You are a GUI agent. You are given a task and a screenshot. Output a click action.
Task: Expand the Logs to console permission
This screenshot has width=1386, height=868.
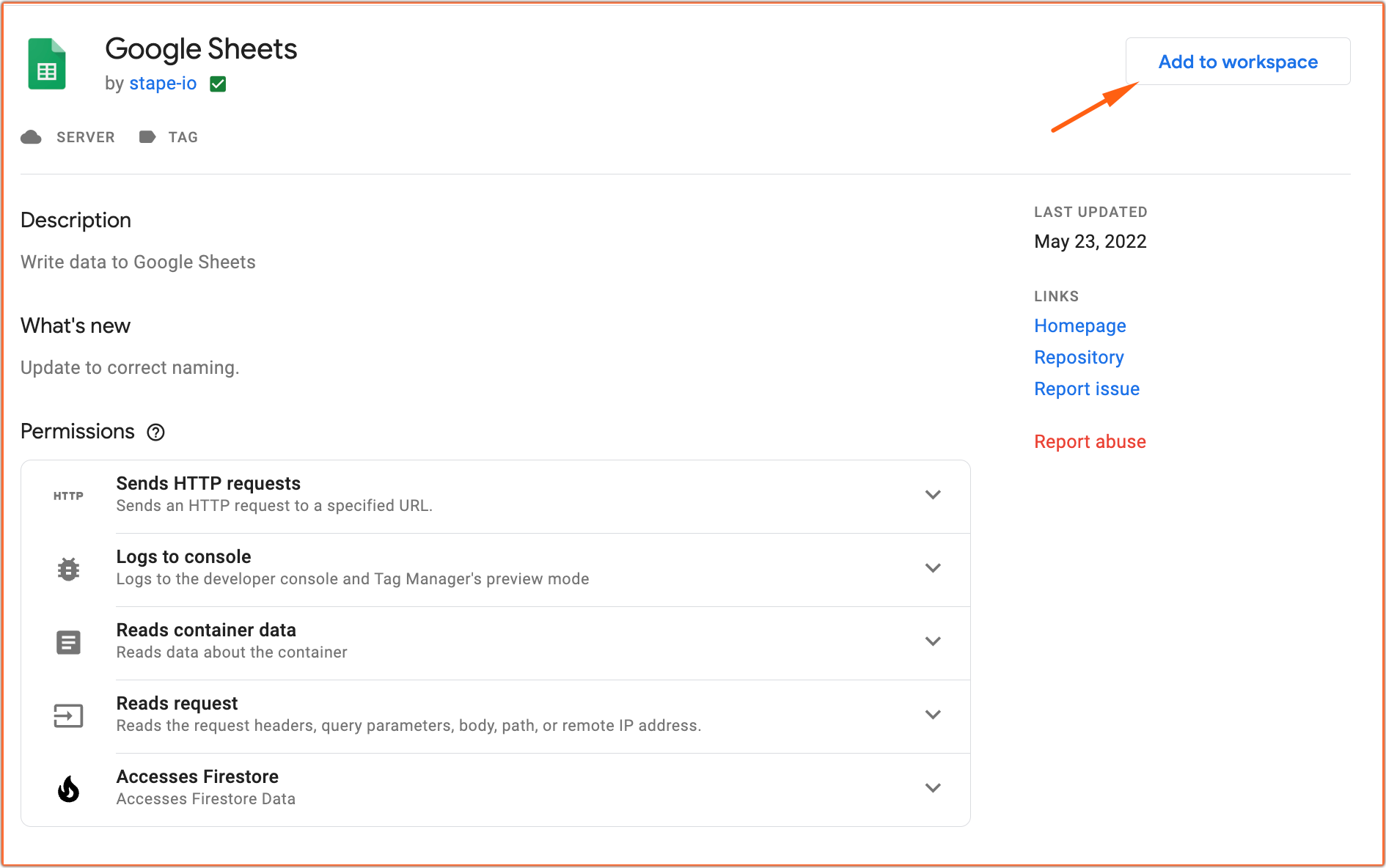(x=933, y=568)
